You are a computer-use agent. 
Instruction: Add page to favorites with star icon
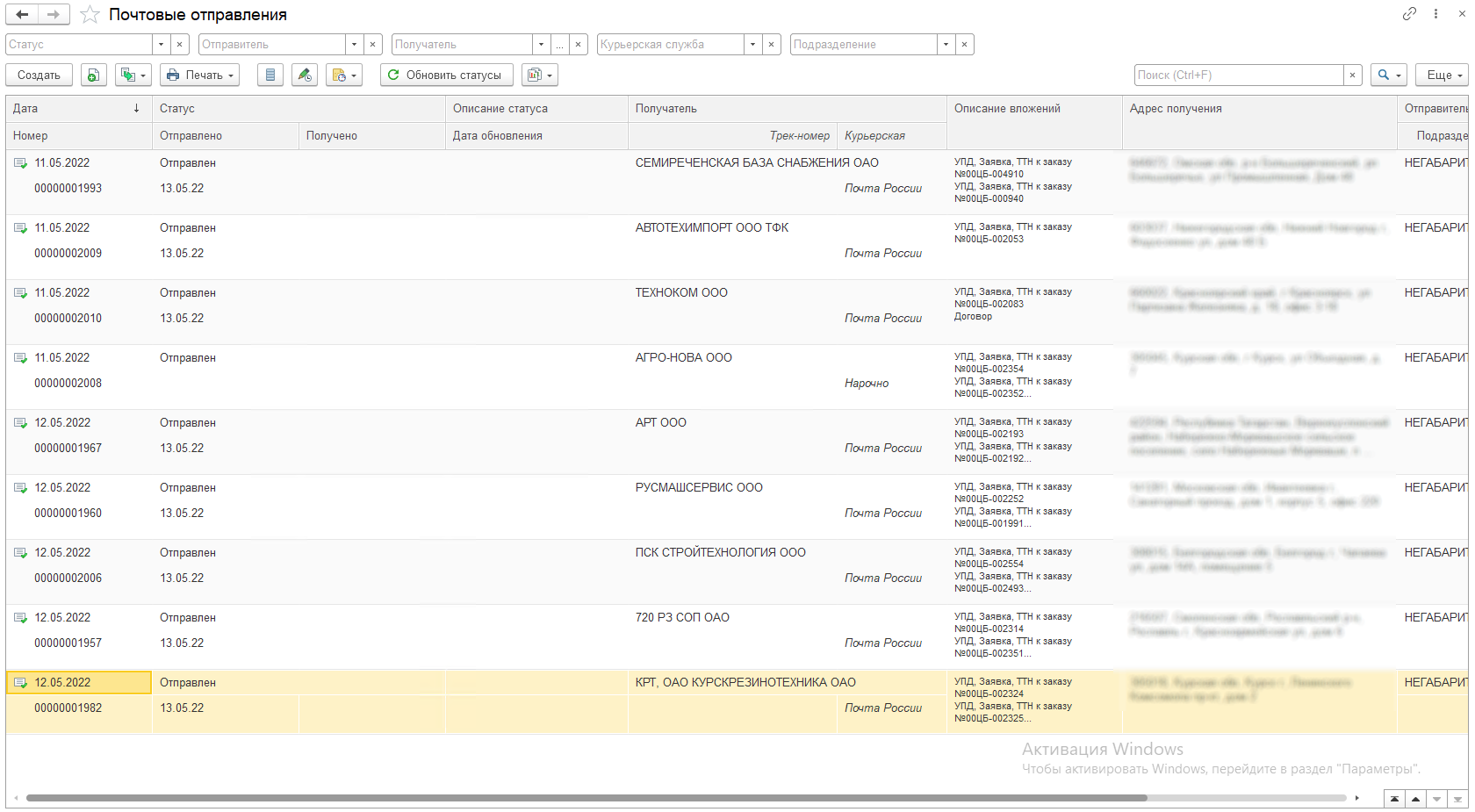[90, 15]
